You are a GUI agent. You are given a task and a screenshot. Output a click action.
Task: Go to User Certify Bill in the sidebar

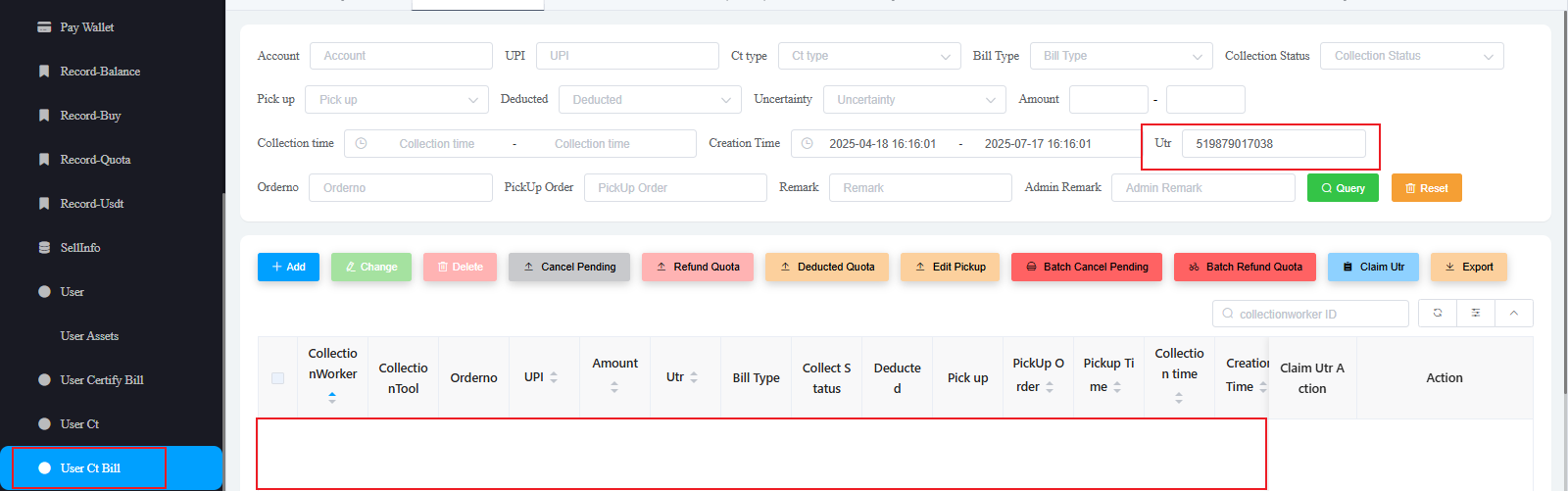pos(102,380)
